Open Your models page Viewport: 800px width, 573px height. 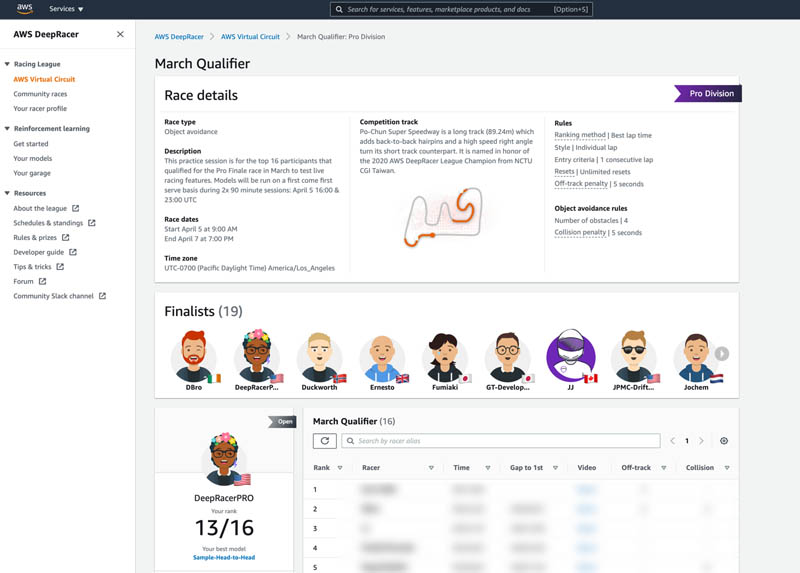[x=33, y=158]
